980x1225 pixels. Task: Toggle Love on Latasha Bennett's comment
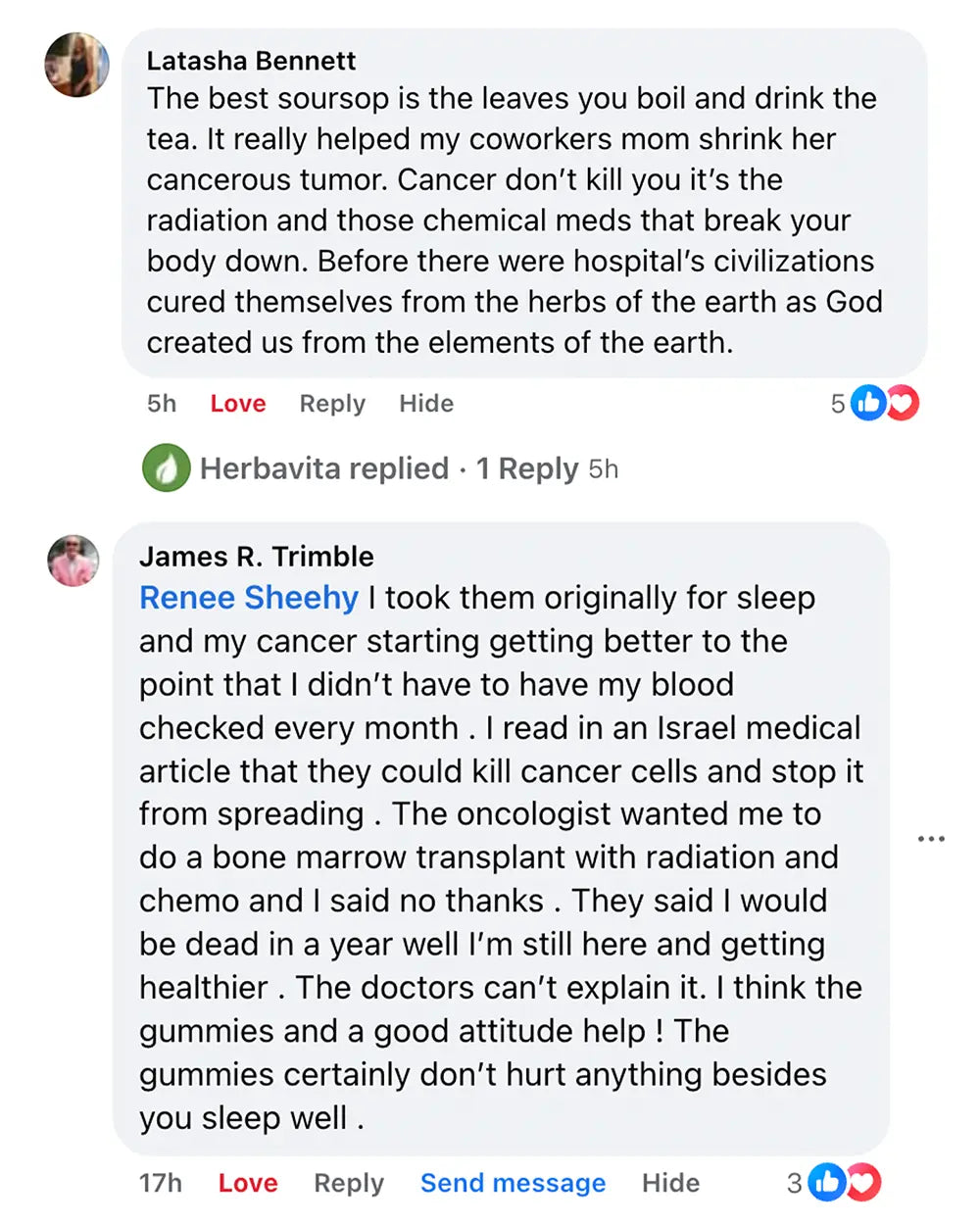point(238,404)
